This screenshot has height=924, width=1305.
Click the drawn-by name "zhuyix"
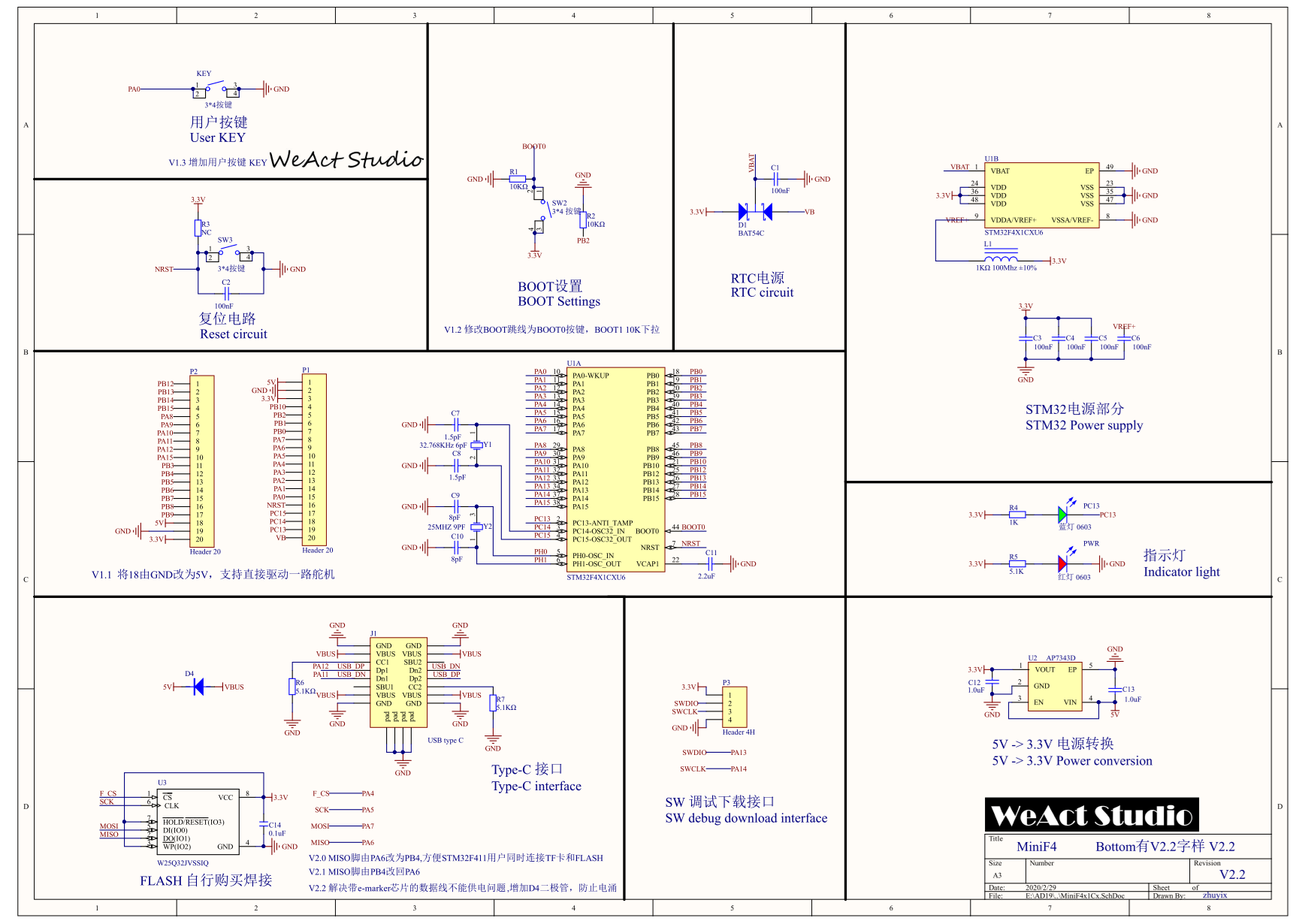(1215, 895)
